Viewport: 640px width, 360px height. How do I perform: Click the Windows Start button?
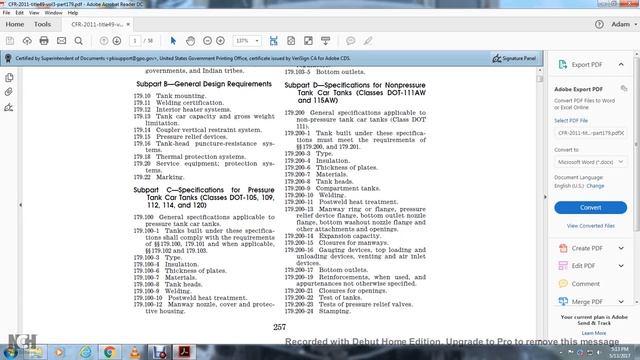(11, 352)
